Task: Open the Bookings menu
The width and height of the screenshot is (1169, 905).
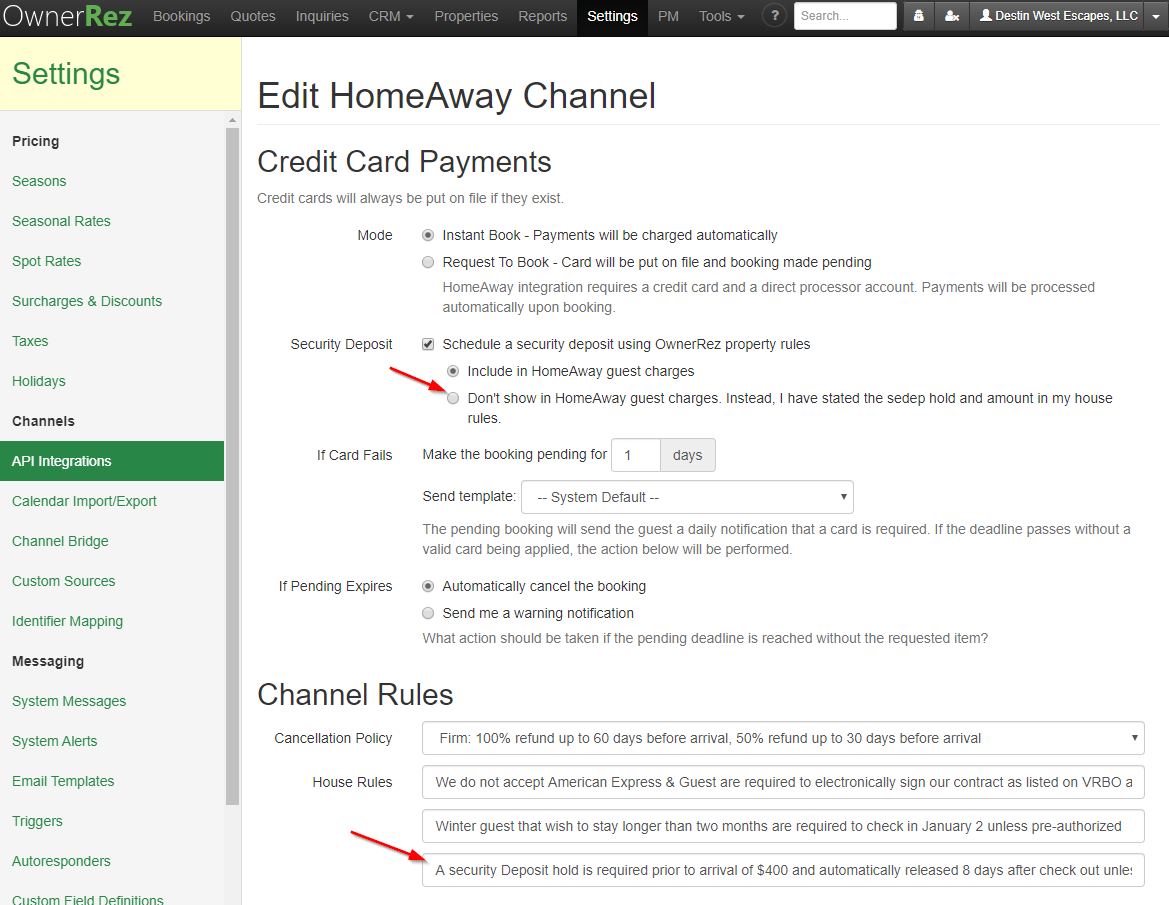Action: [181, 16]
